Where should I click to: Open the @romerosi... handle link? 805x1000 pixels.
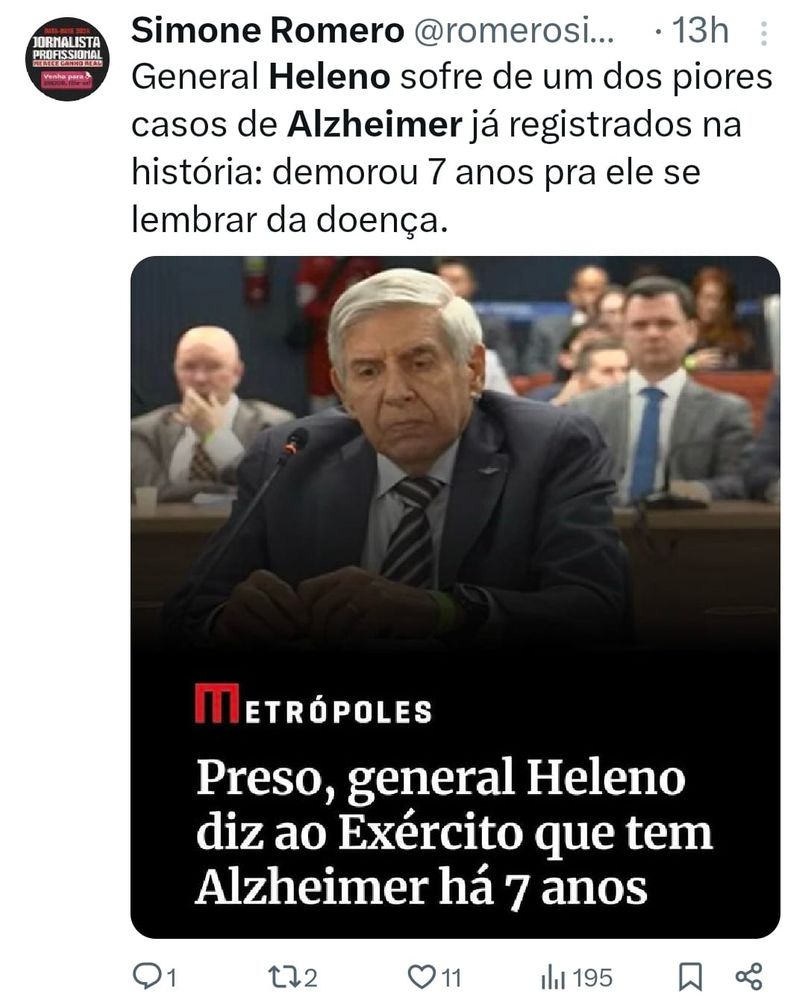514,31
